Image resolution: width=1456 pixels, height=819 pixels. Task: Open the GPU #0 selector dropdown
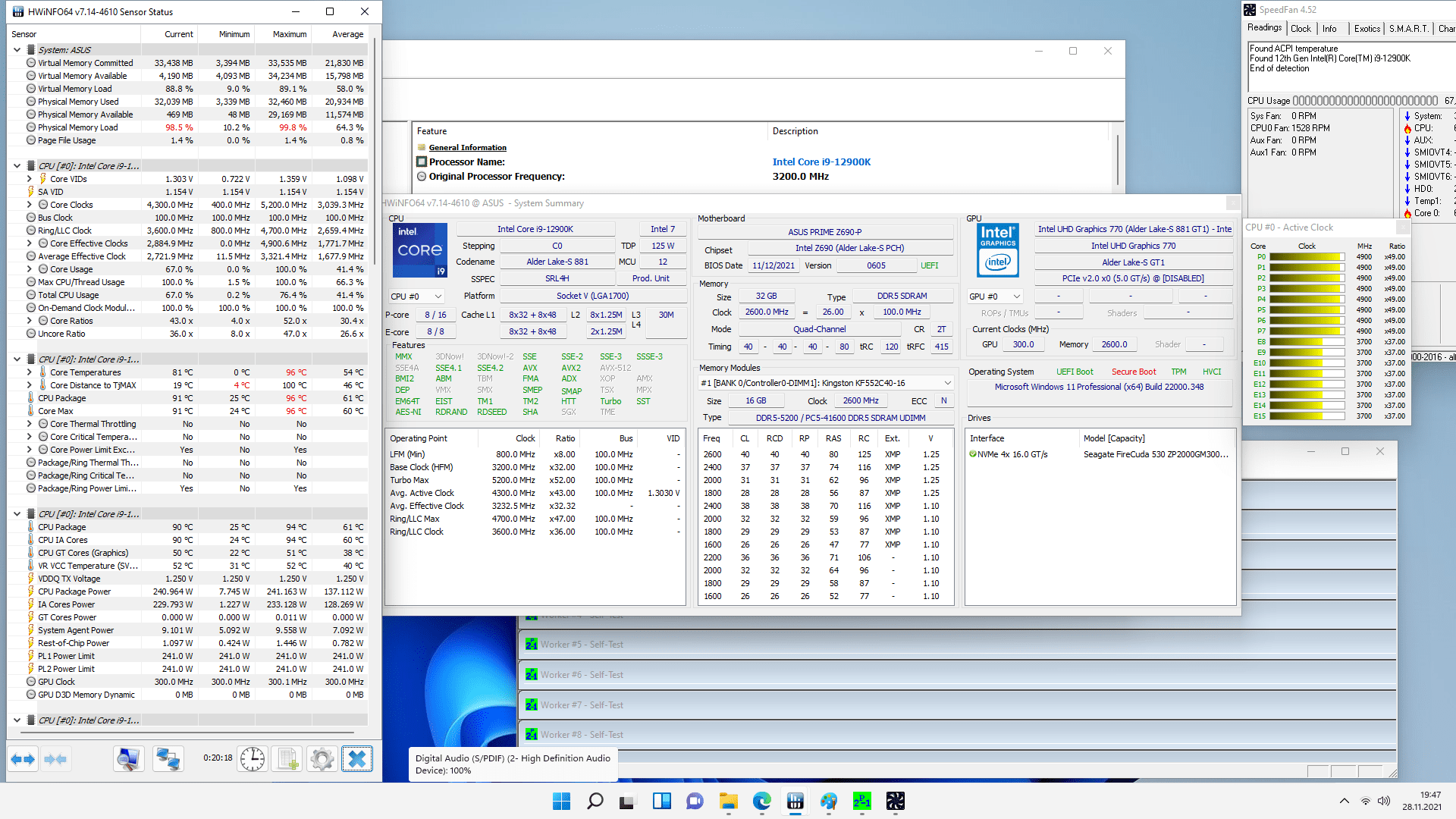(x=995, y=297)
